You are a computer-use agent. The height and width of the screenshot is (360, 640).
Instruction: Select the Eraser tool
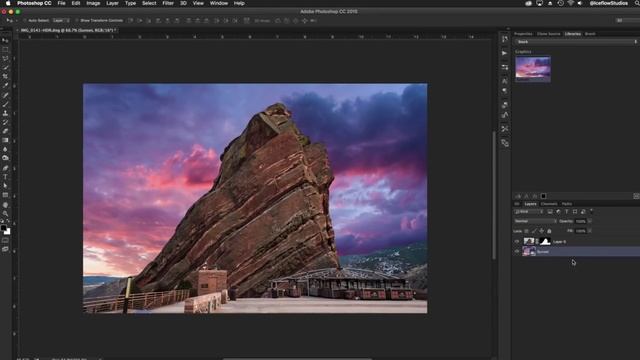[x=5, y=131]
